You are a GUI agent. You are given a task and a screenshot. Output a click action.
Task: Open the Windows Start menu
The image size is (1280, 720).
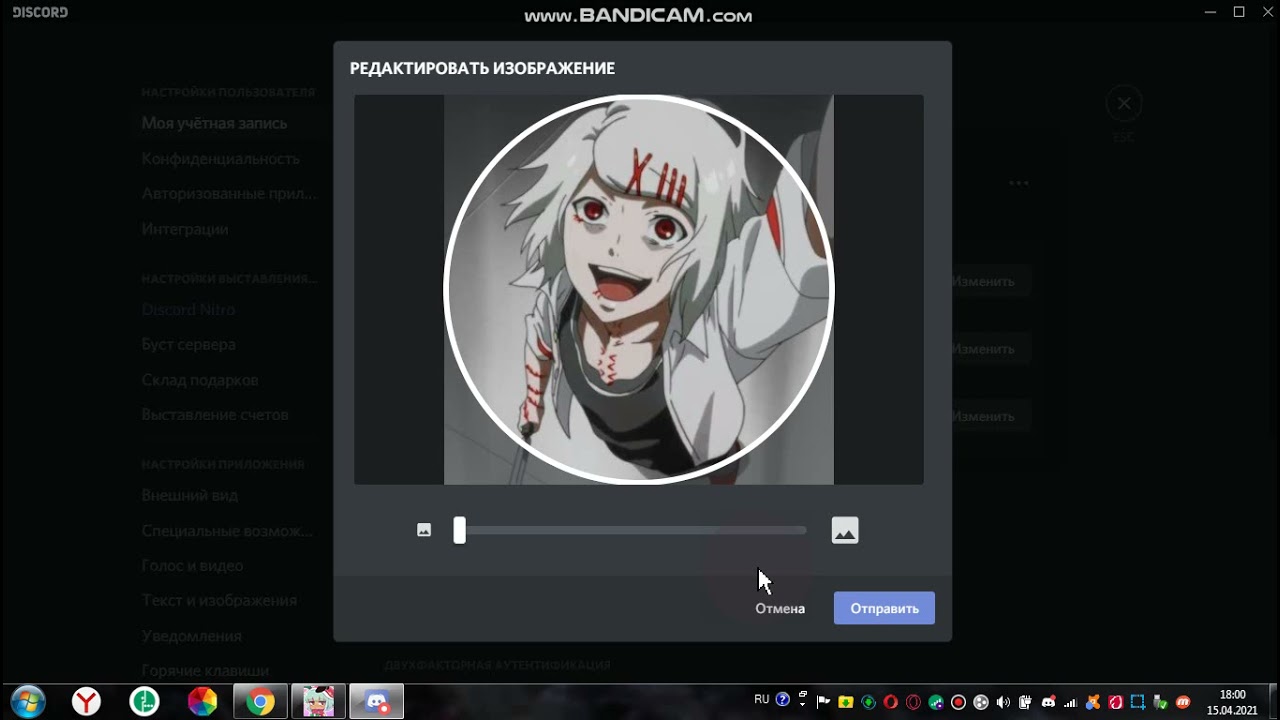click(x=27, y=701)
